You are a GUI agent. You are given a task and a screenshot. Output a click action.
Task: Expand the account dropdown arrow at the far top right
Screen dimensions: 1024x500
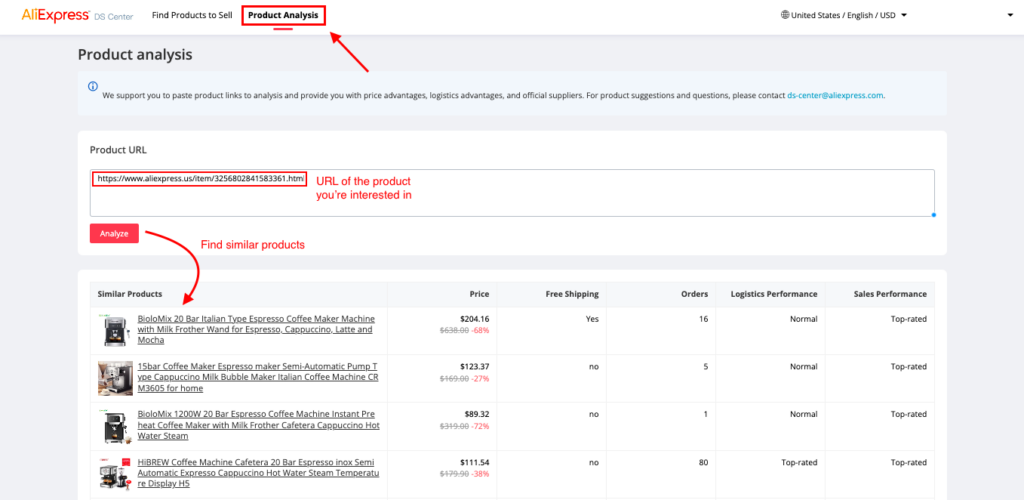pos(1010,16)
